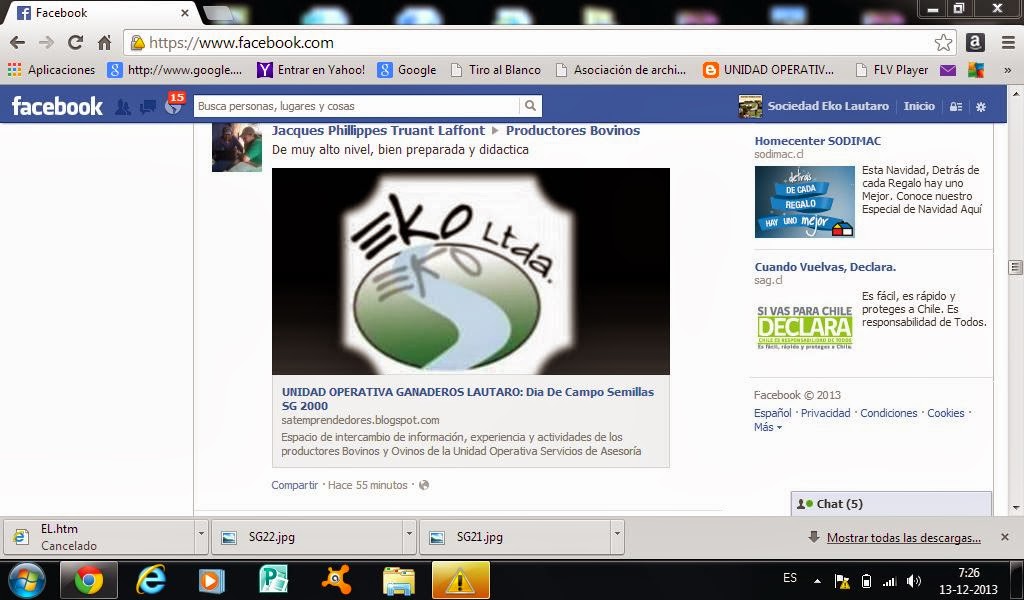Viewport: 1024px width, 600px height.
Task: Show hidden system tray icons
Action: point(817,581)
